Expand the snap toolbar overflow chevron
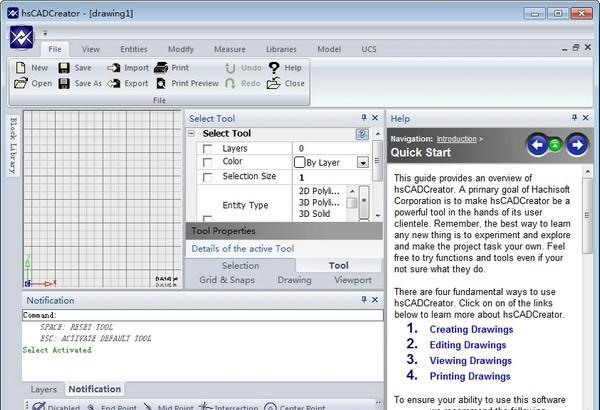 (378, 403)
